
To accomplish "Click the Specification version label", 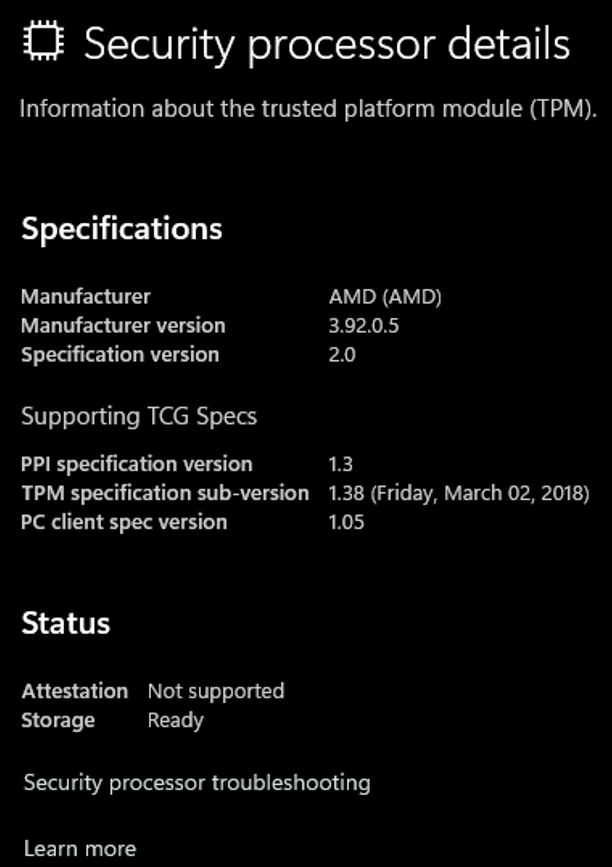I will coord(120,354).
